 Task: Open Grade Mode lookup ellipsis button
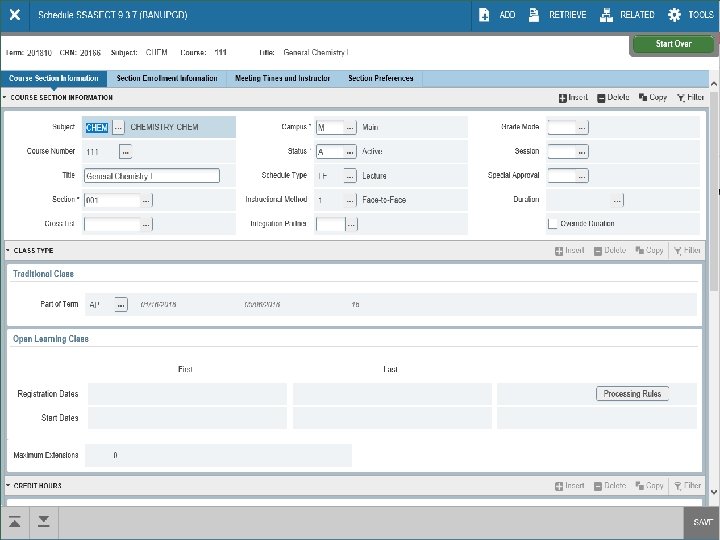[582, 128]
